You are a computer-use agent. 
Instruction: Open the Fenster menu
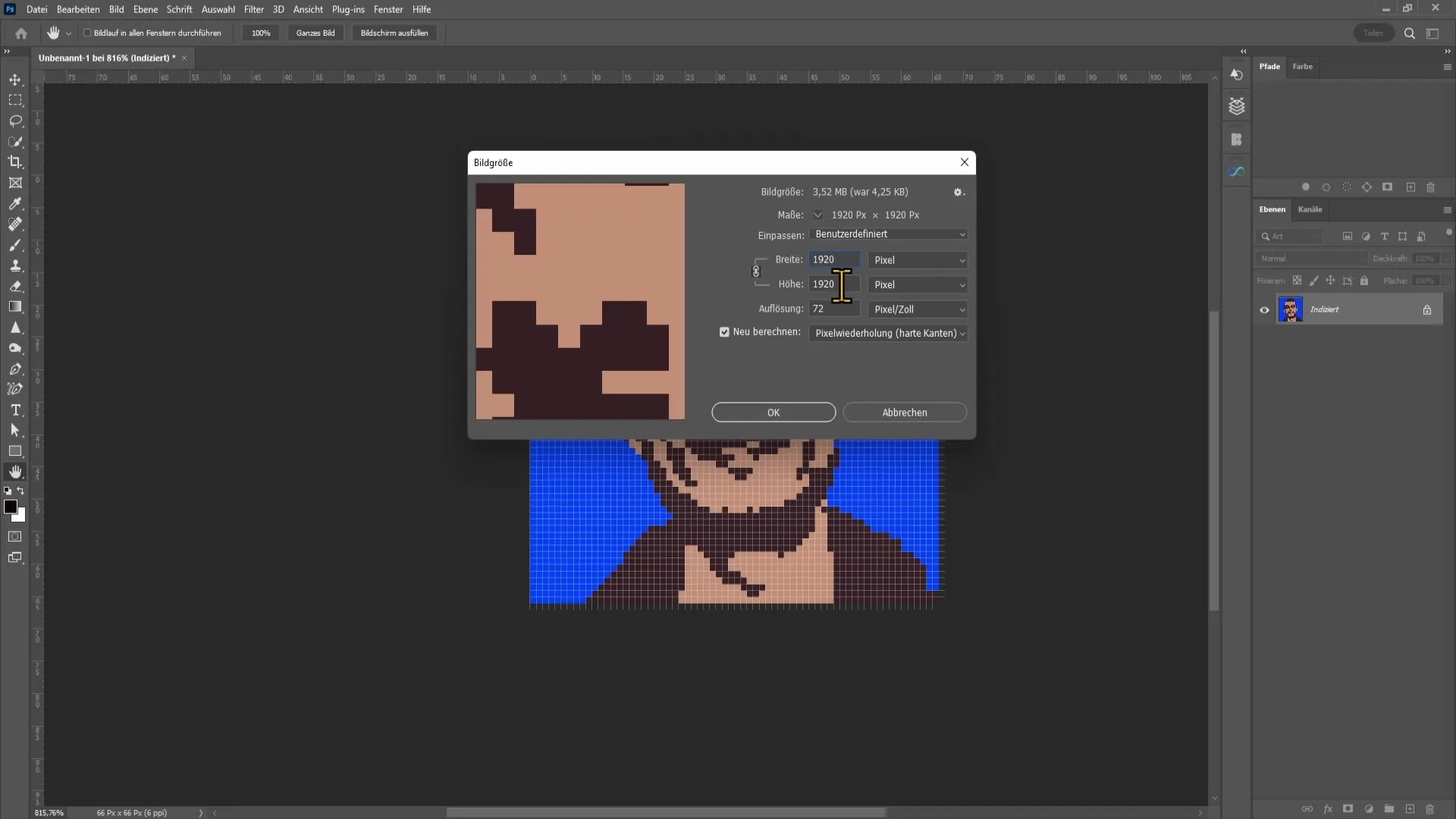tap(388, 9)
